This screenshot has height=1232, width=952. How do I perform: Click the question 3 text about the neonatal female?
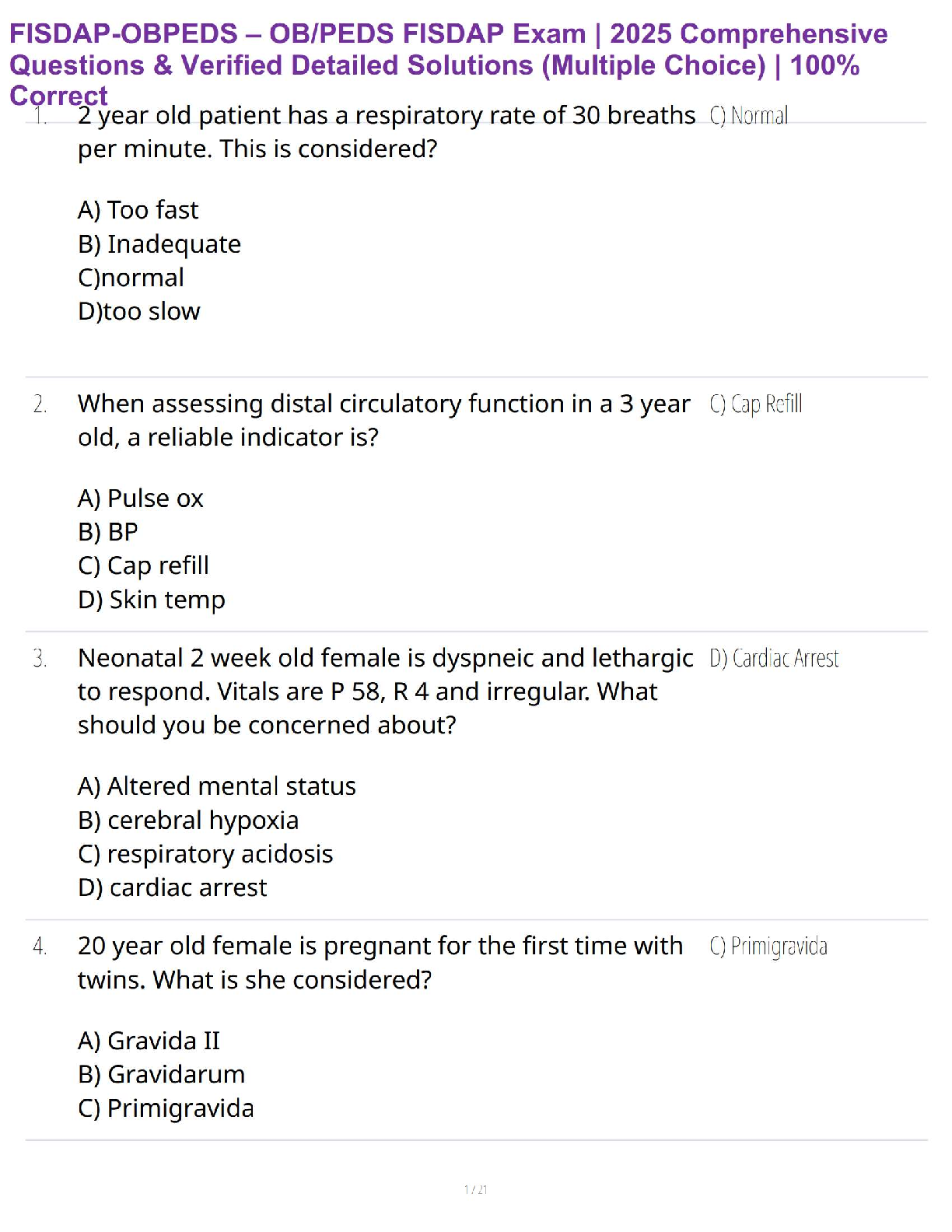click(x=384, y=691)
